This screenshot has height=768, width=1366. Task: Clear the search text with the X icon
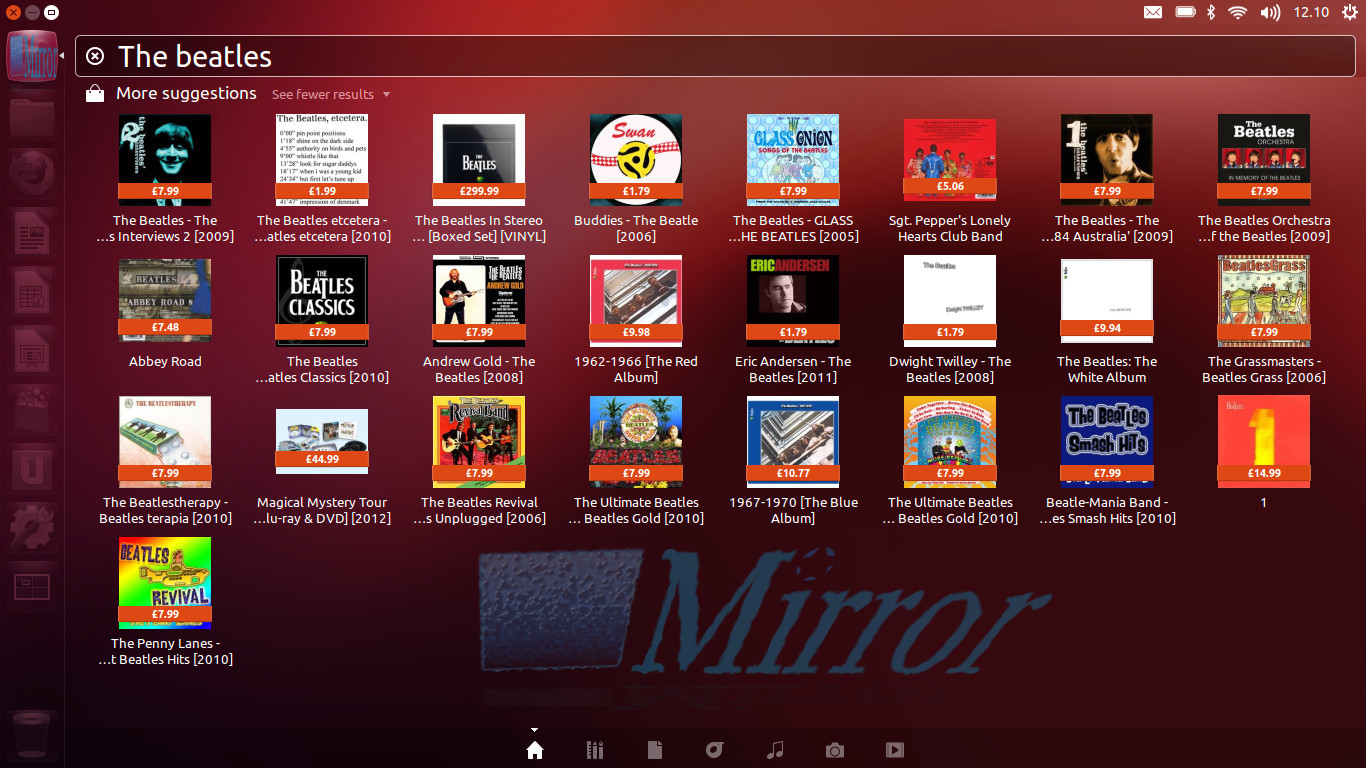(x=95, y=56)
